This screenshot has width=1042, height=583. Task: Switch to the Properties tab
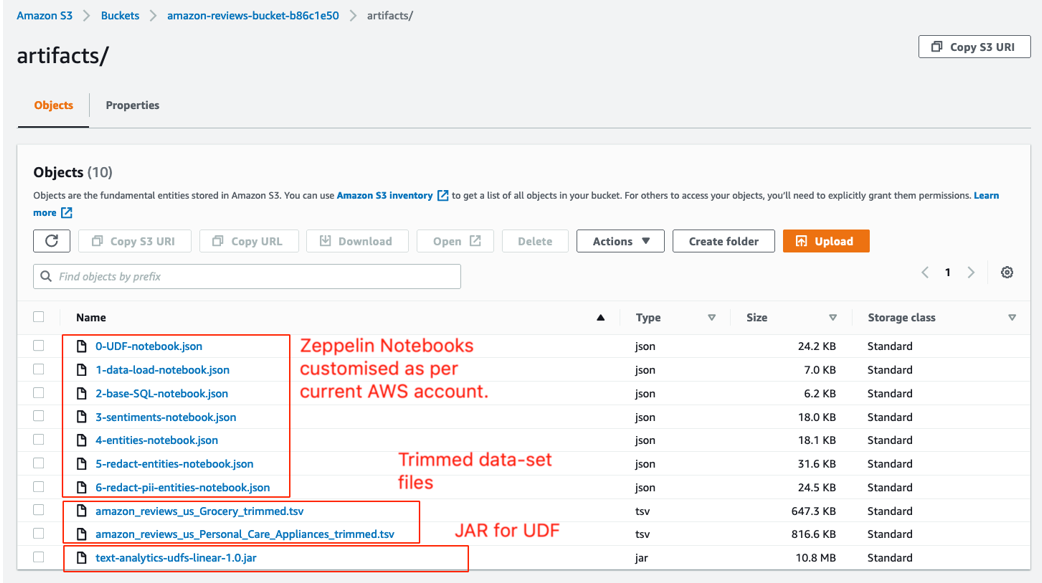pos(132,105)
